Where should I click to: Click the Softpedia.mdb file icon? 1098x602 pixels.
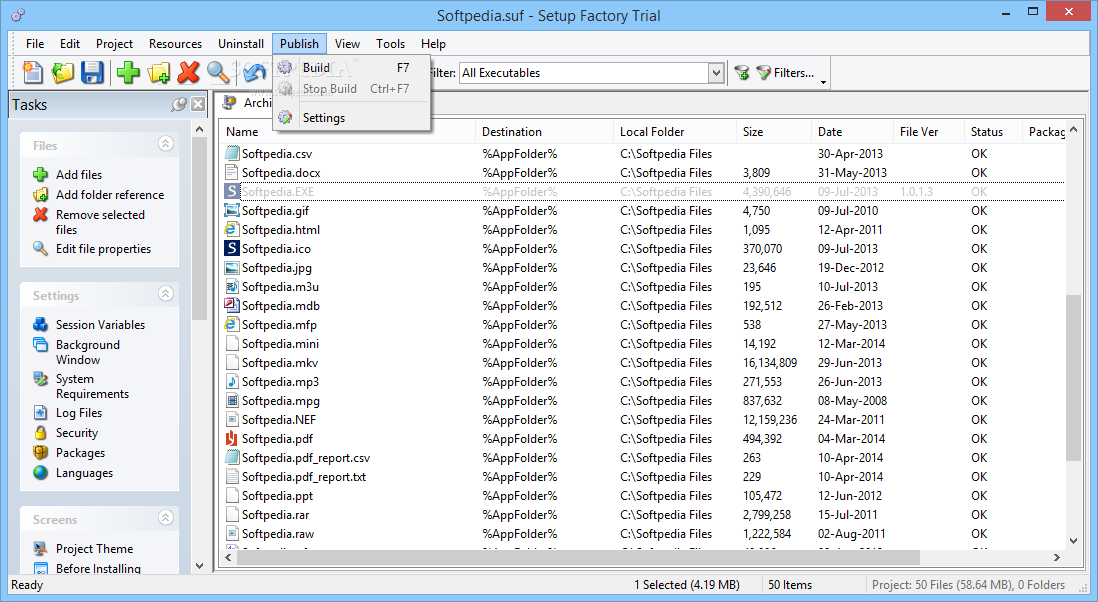[x=231, y=305]
